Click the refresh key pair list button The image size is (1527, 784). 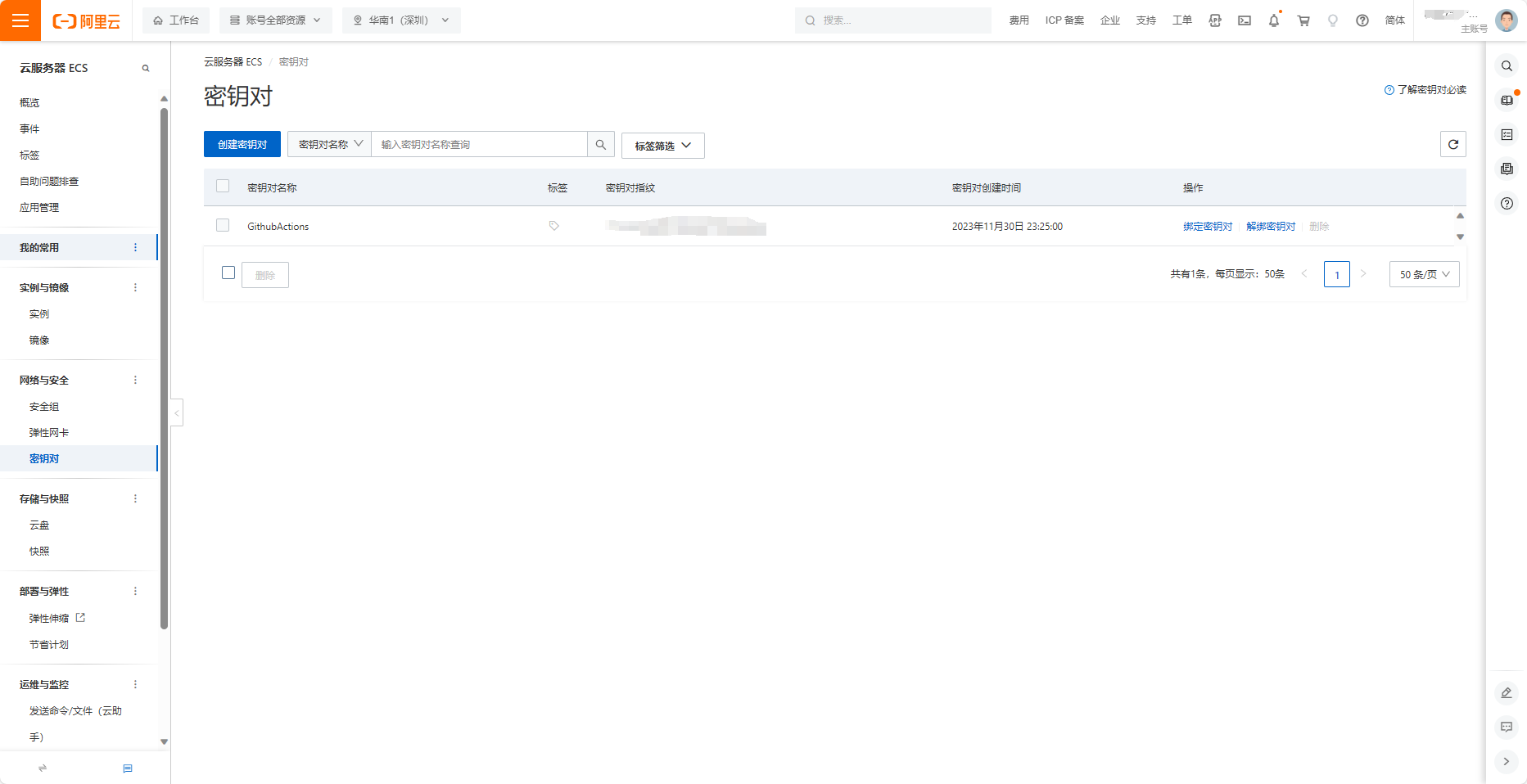point(1452,144)
